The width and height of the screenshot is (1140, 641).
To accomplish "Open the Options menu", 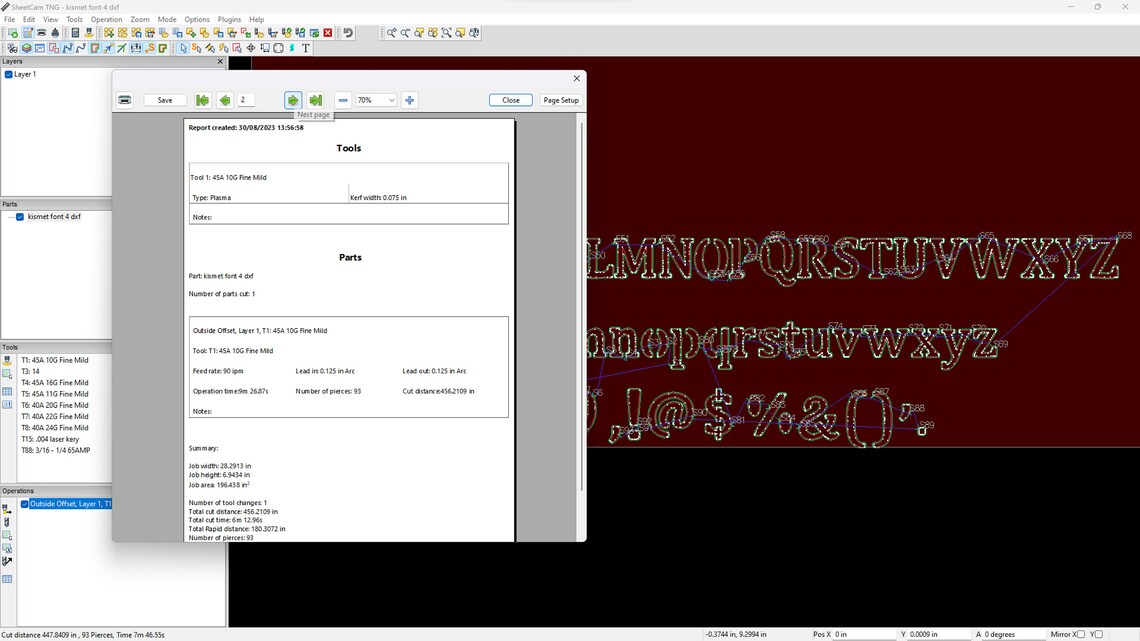I will point(197,18).
